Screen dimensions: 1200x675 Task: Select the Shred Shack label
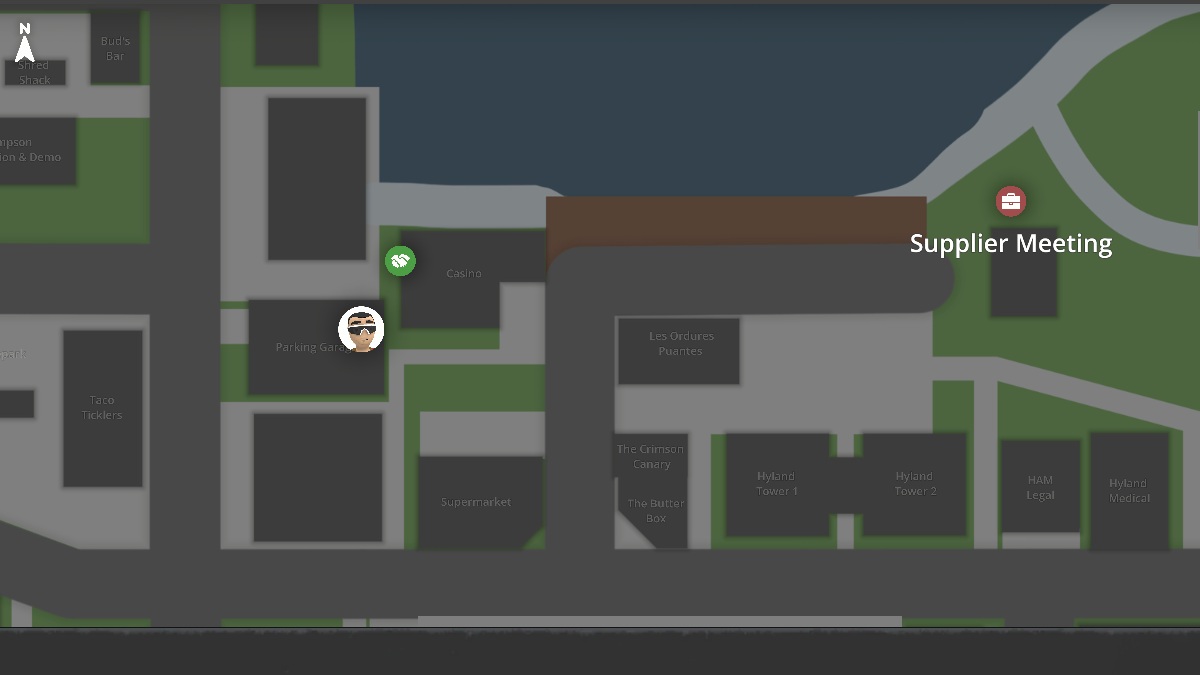[x=33, y=71]
